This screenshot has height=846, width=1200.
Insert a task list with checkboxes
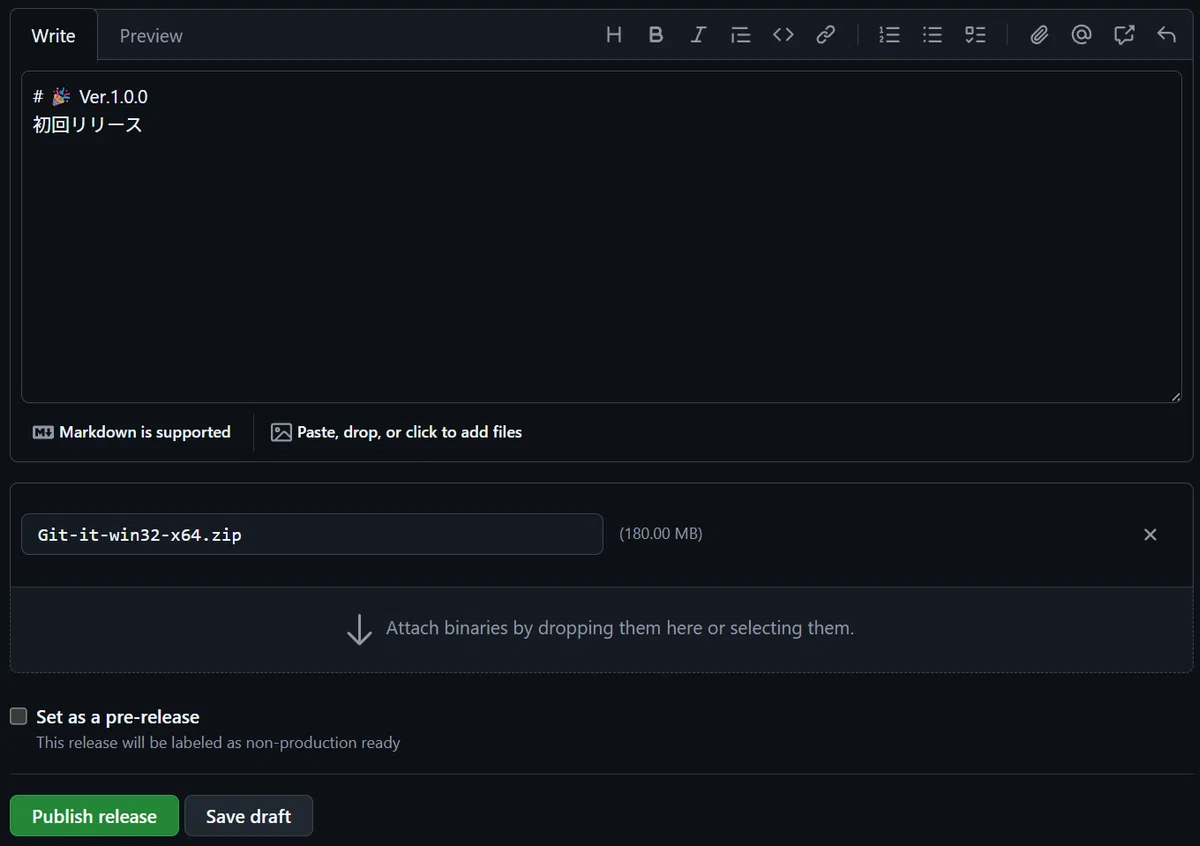(x=975, y=35)
